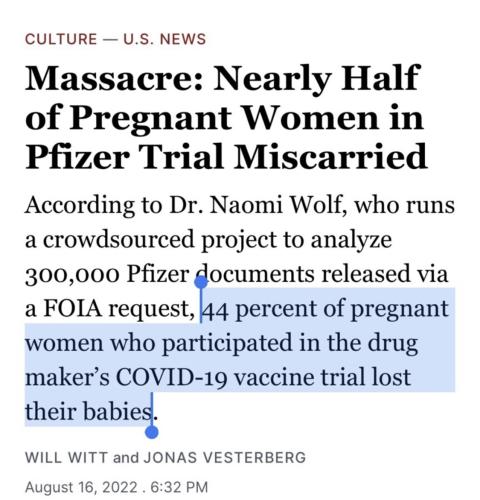Click the name "Dr. Naomi Wolf"
This screenshot has width=480, height=500.
pyautogui.click(x=259, y=205)
